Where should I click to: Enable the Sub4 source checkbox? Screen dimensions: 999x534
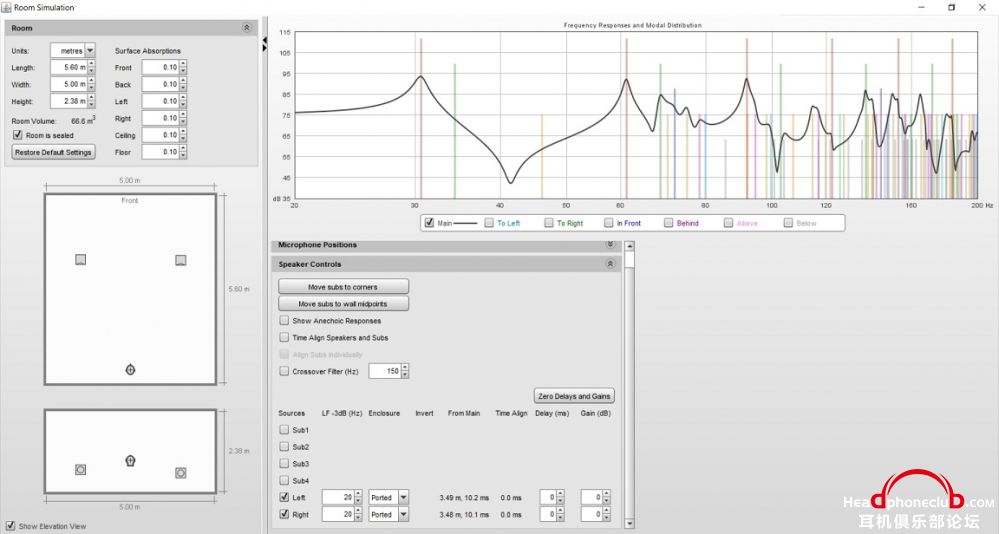tap(284, 480)
